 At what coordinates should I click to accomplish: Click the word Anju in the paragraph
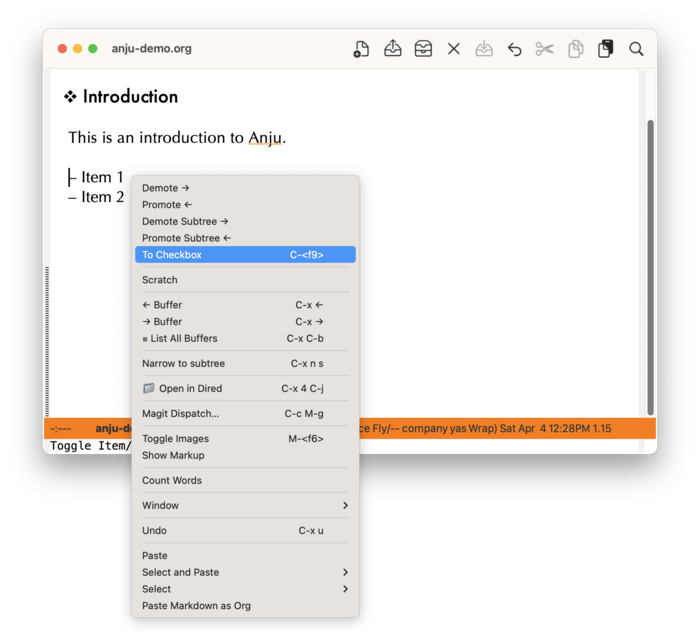pos(265,138)
